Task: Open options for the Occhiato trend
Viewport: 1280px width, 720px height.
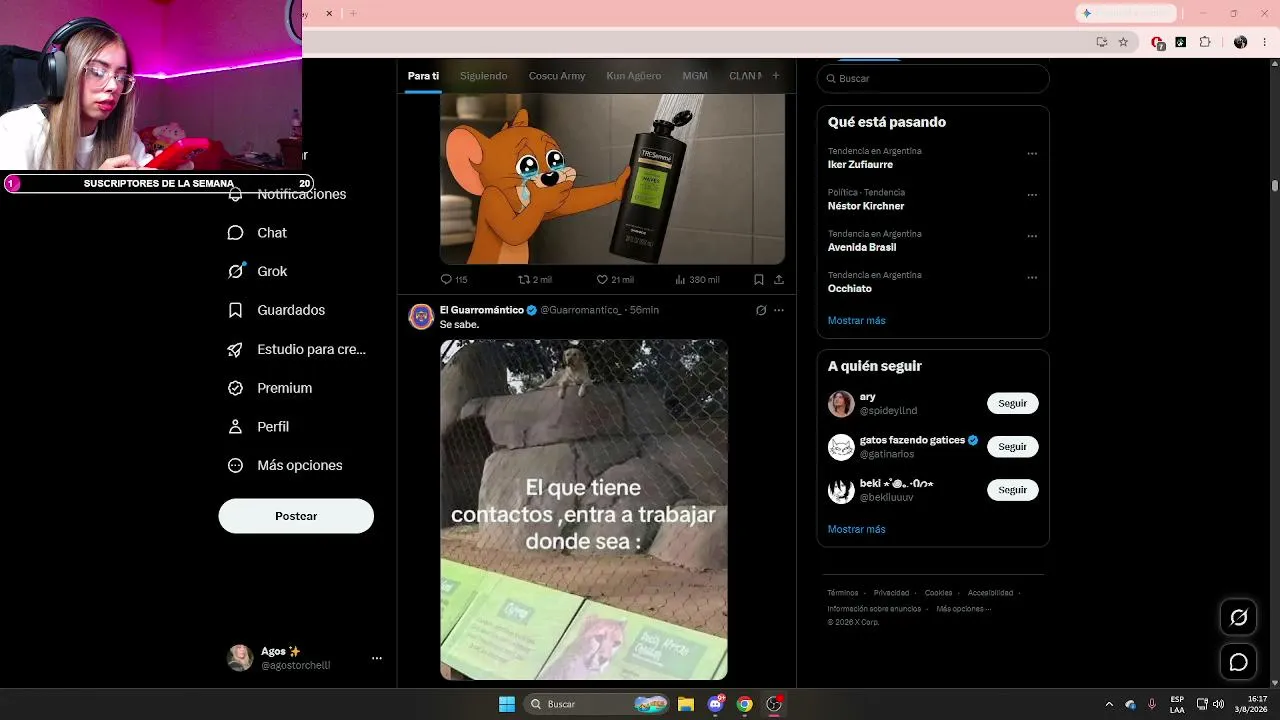Action: 1032,278
